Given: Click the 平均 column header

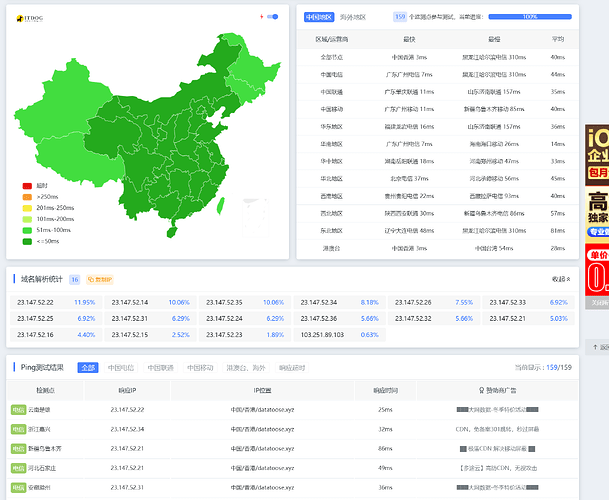Looking at the screenshot, I should coord(557,39).
